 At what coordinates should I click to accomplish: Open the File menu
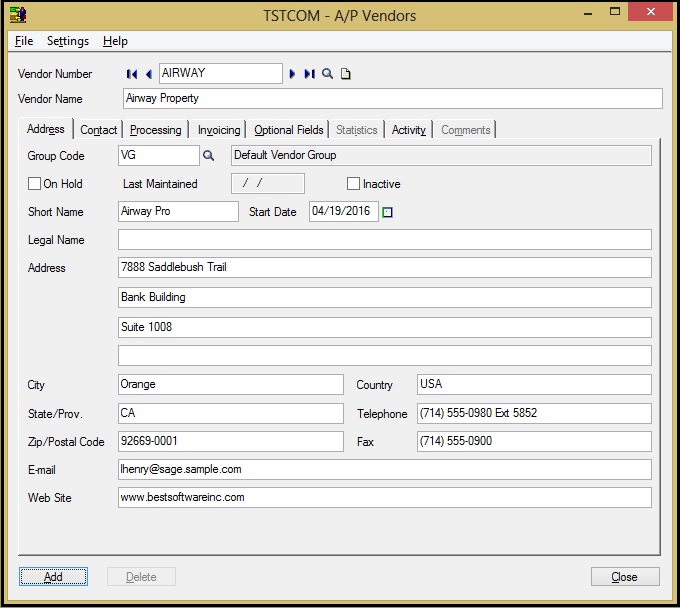pos(24,41)
